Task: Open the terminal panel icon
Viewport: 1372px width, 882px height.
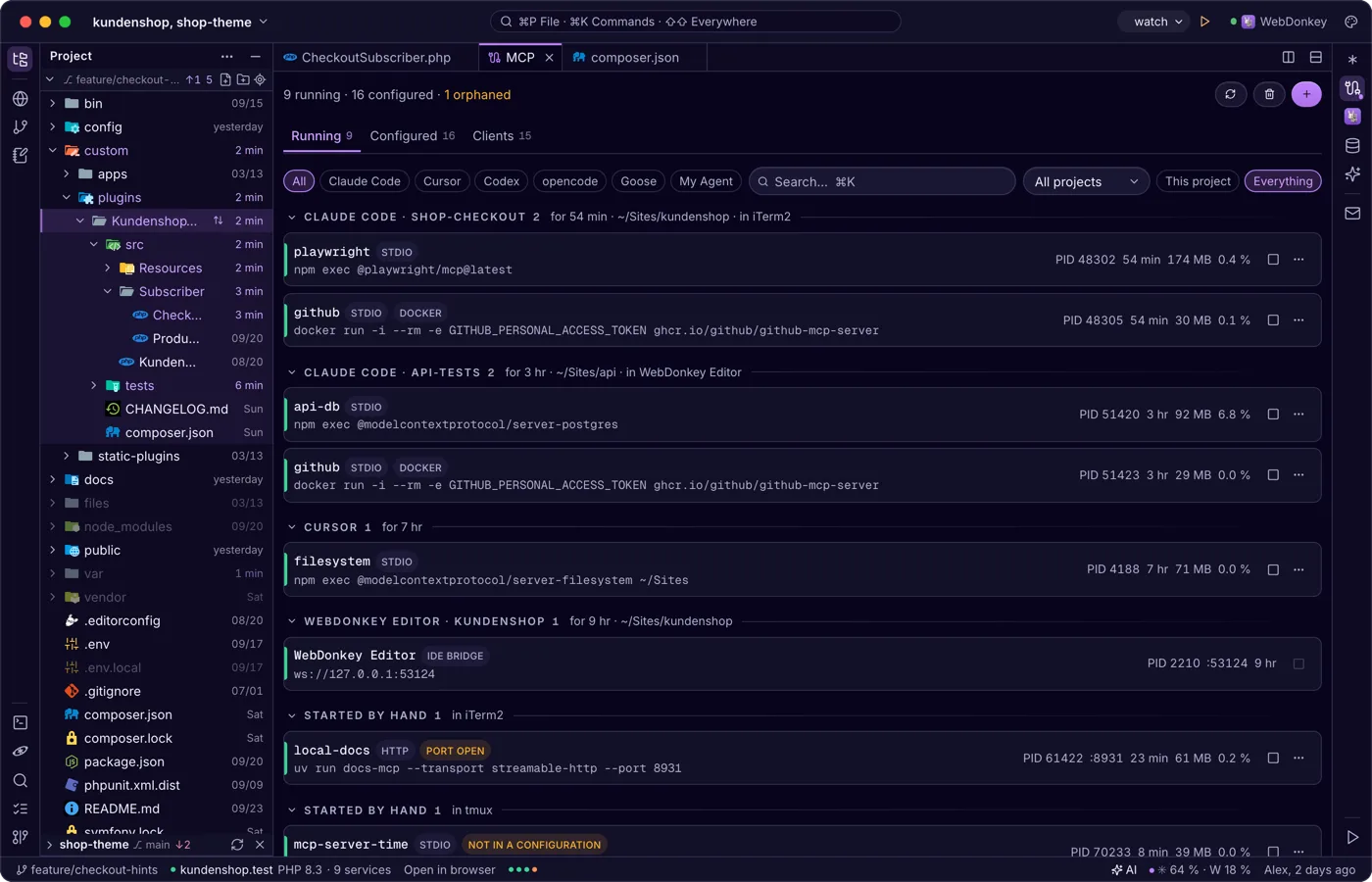Action: coord(20,722)
